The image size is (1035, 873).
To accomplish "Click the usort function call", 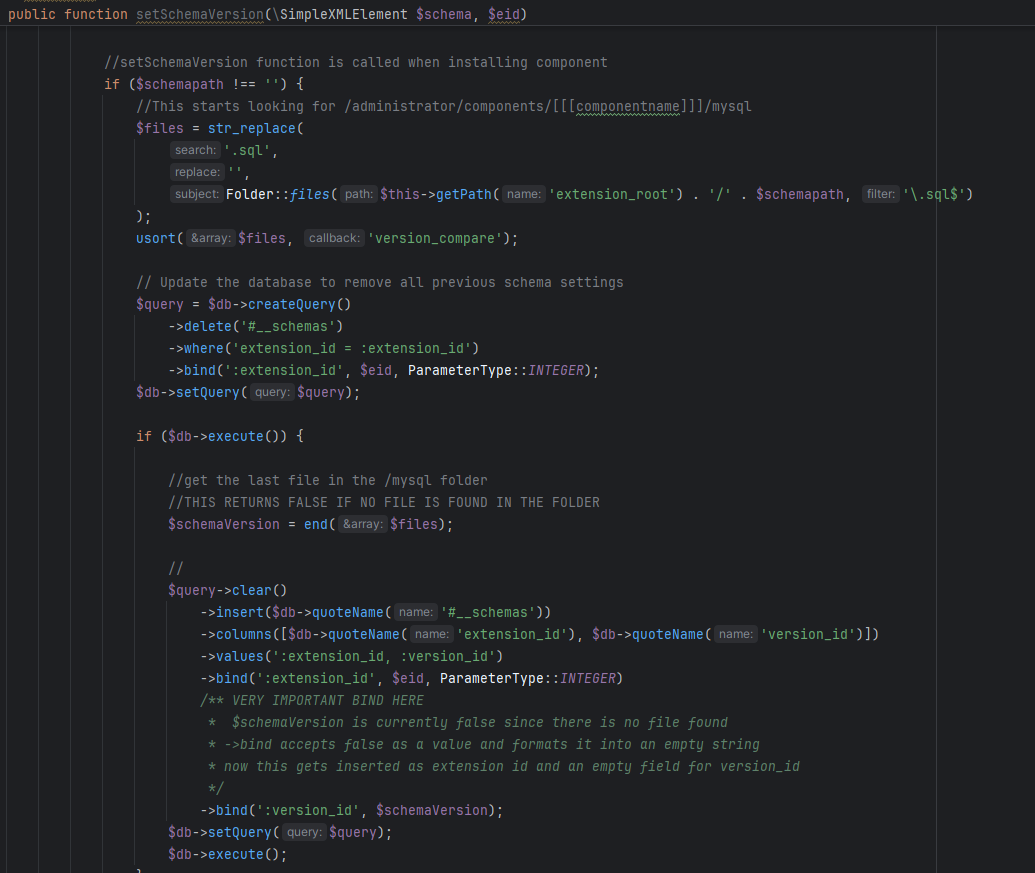I will coord(156,239).
